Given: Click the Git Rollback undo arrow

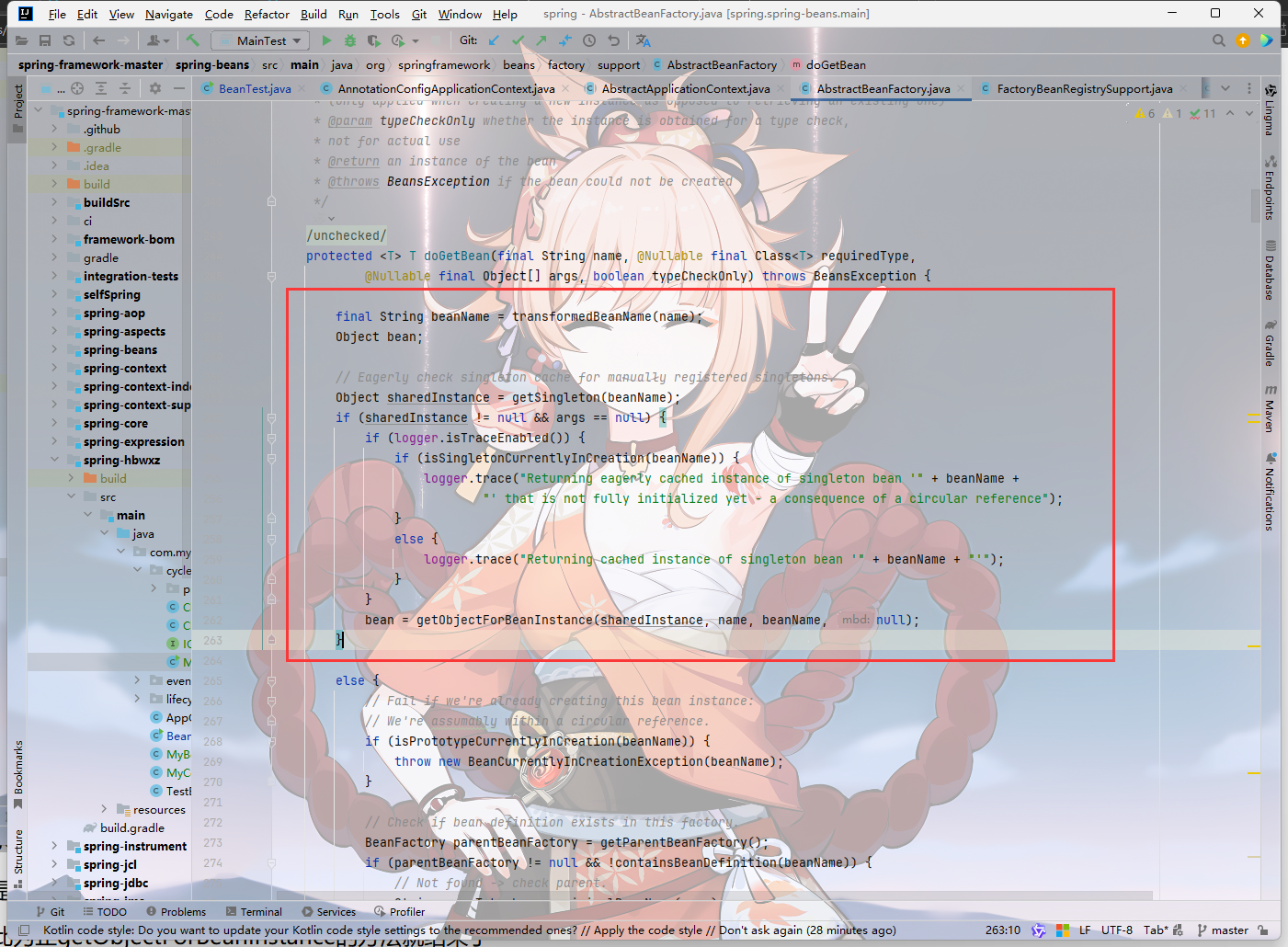Looking at the screenshot, I should coord(613,40).
